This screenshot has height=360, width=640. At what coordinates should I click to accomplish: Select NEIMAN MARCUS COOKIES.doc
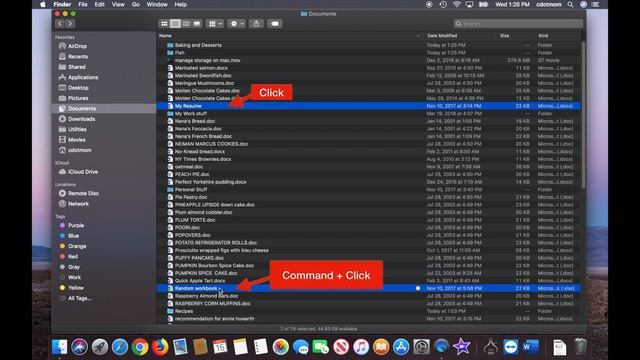368,144
